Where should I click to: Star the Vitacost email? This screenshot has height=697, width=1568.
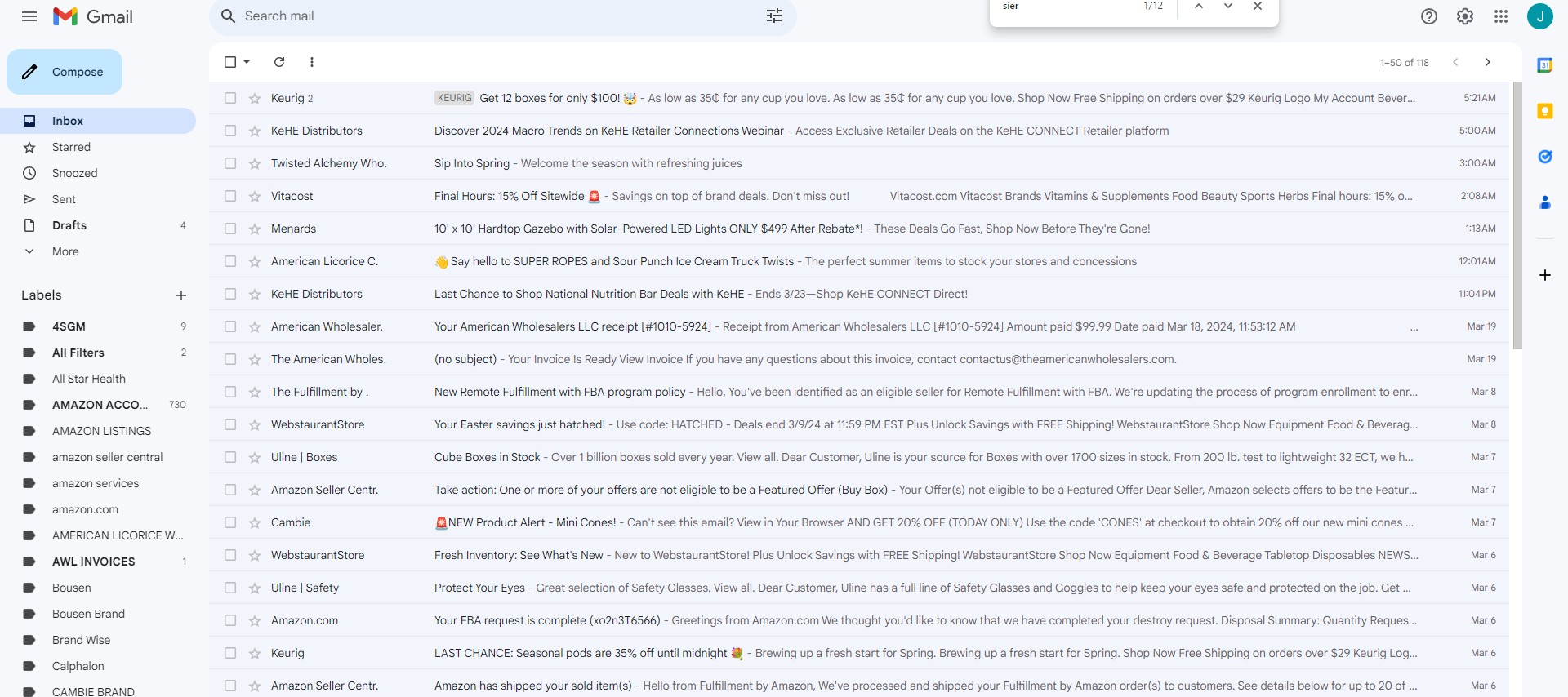pyautogui.click(x=255, y=196)
